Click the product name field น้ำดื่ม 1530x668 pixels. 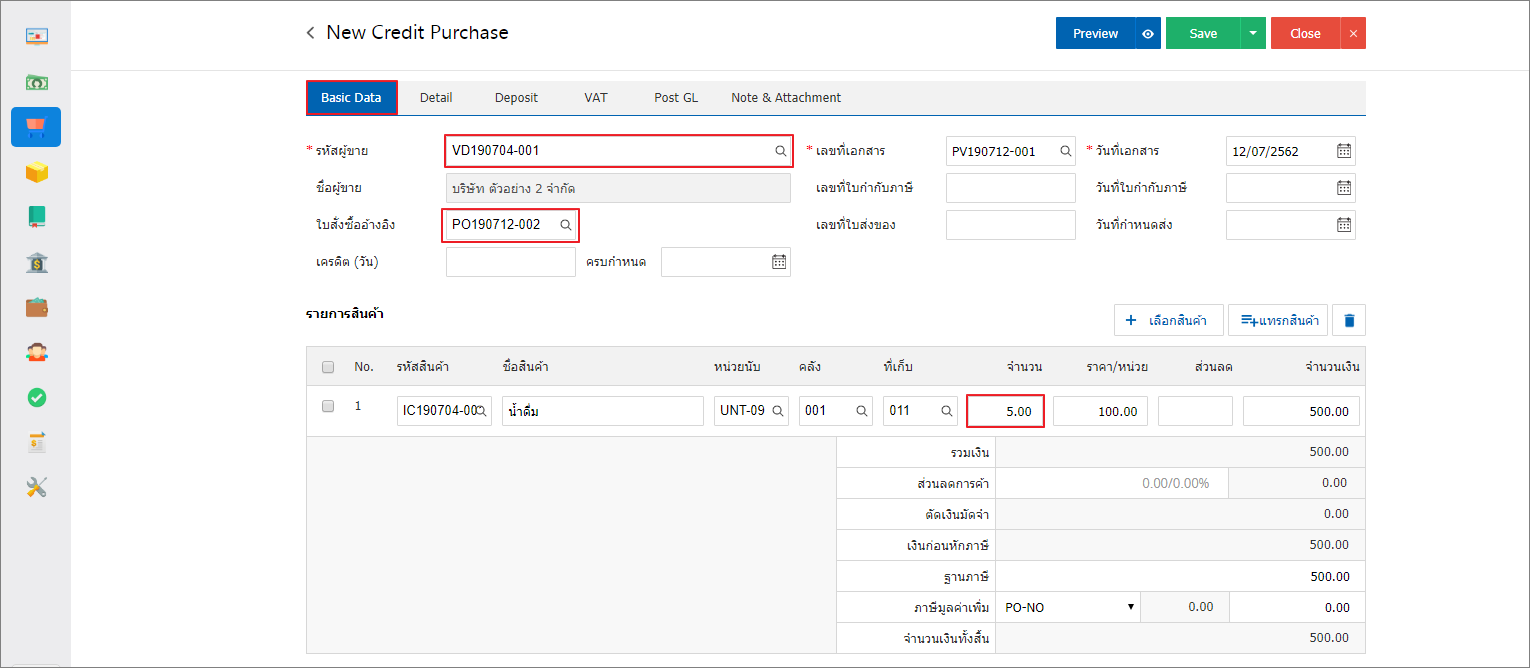point(603,411)
